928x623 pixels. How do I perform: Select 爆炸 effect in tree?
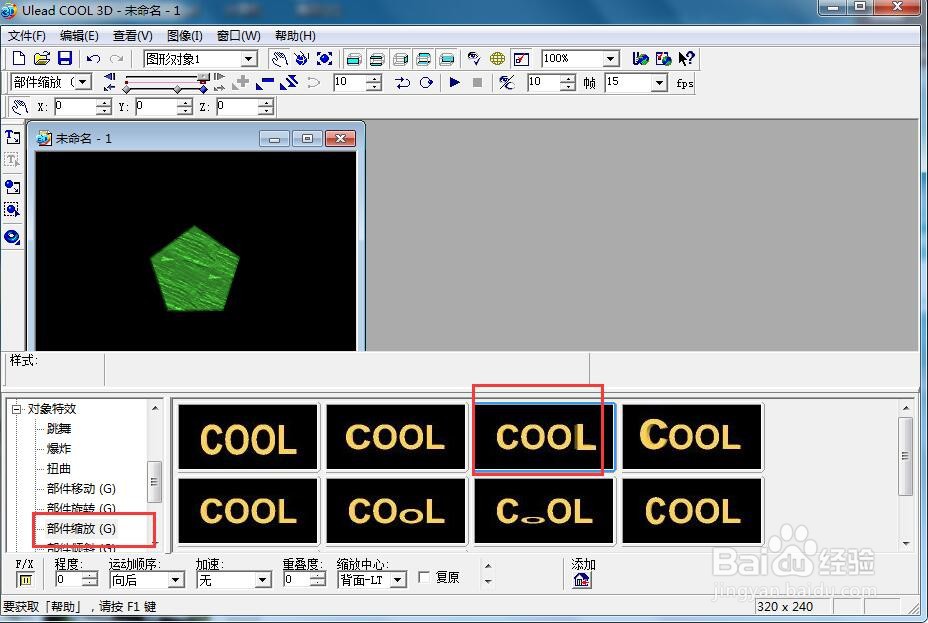59,448
